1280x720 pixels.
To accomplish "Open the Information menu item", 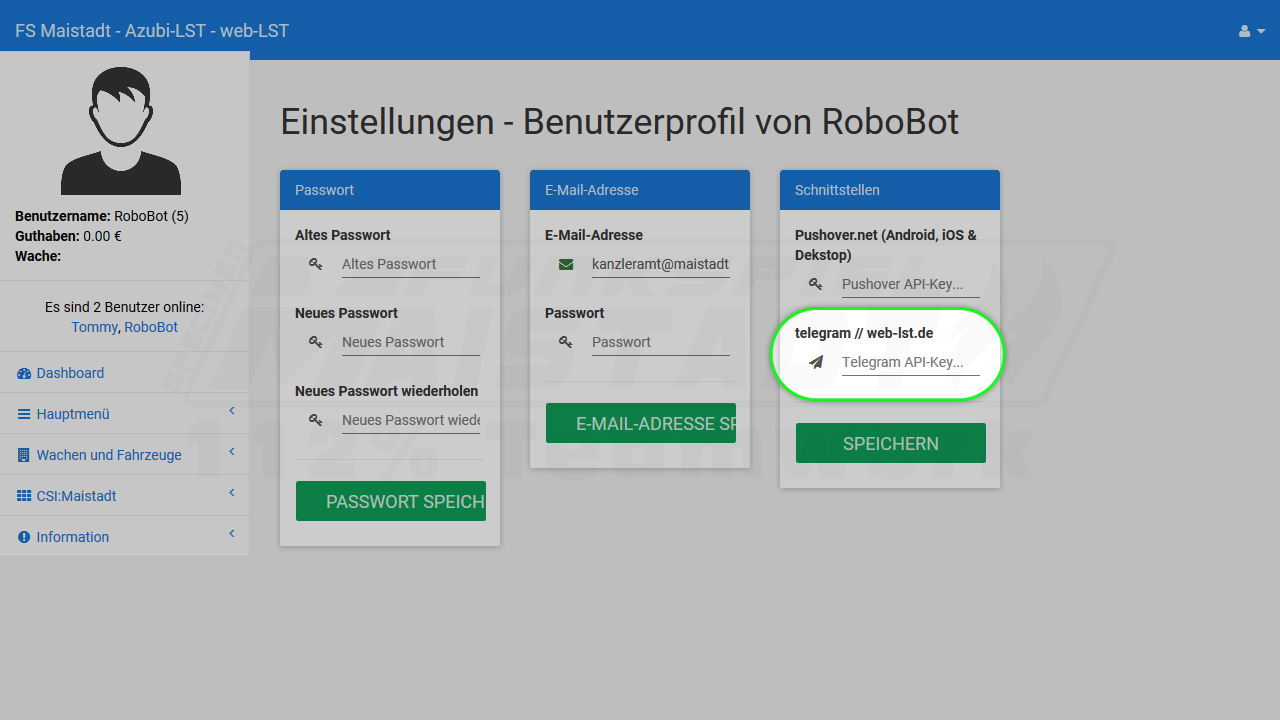I will 124,537.
